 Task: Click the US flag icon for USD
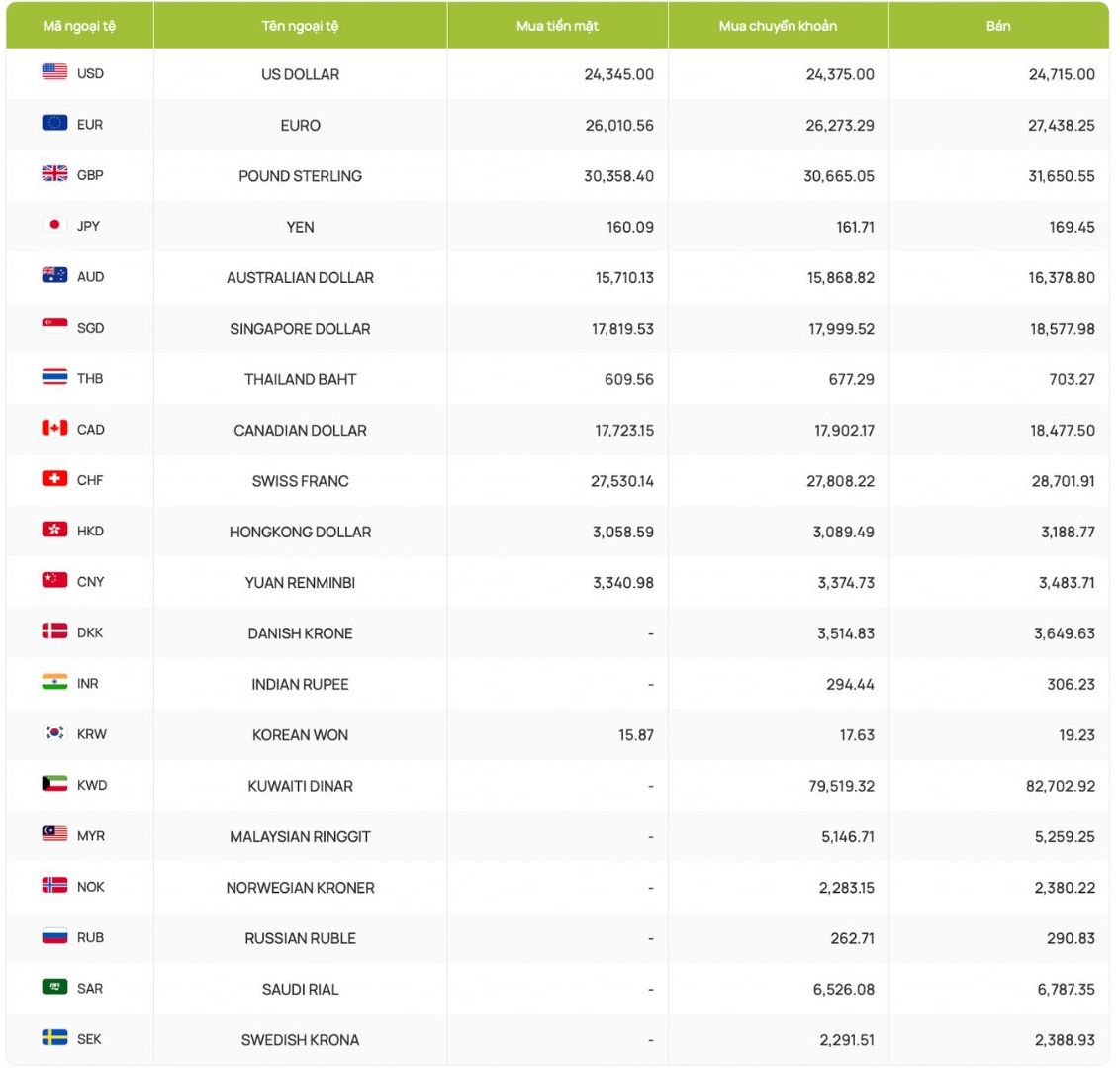[54, 72]
